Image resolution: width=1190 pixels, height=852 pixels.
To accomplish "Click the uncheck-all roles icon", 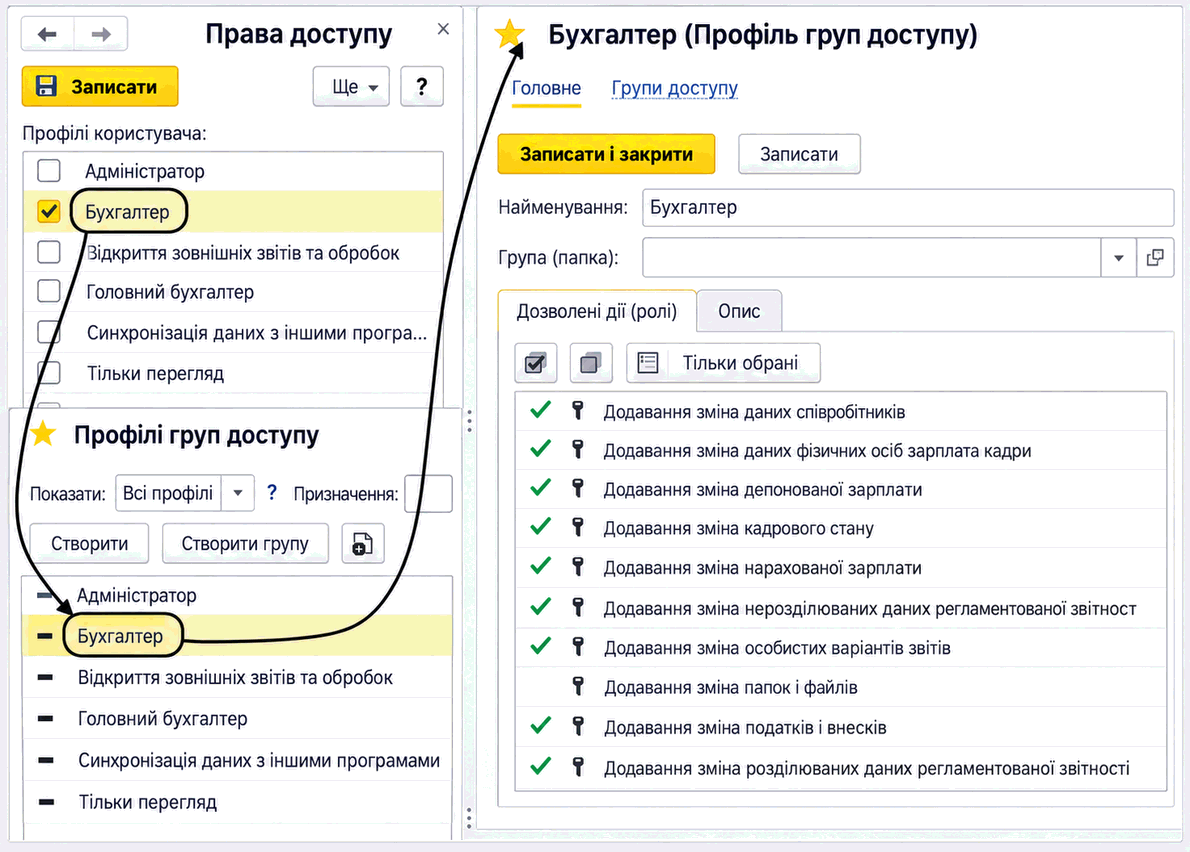I will pyautogui.click(x=590, y=363).
